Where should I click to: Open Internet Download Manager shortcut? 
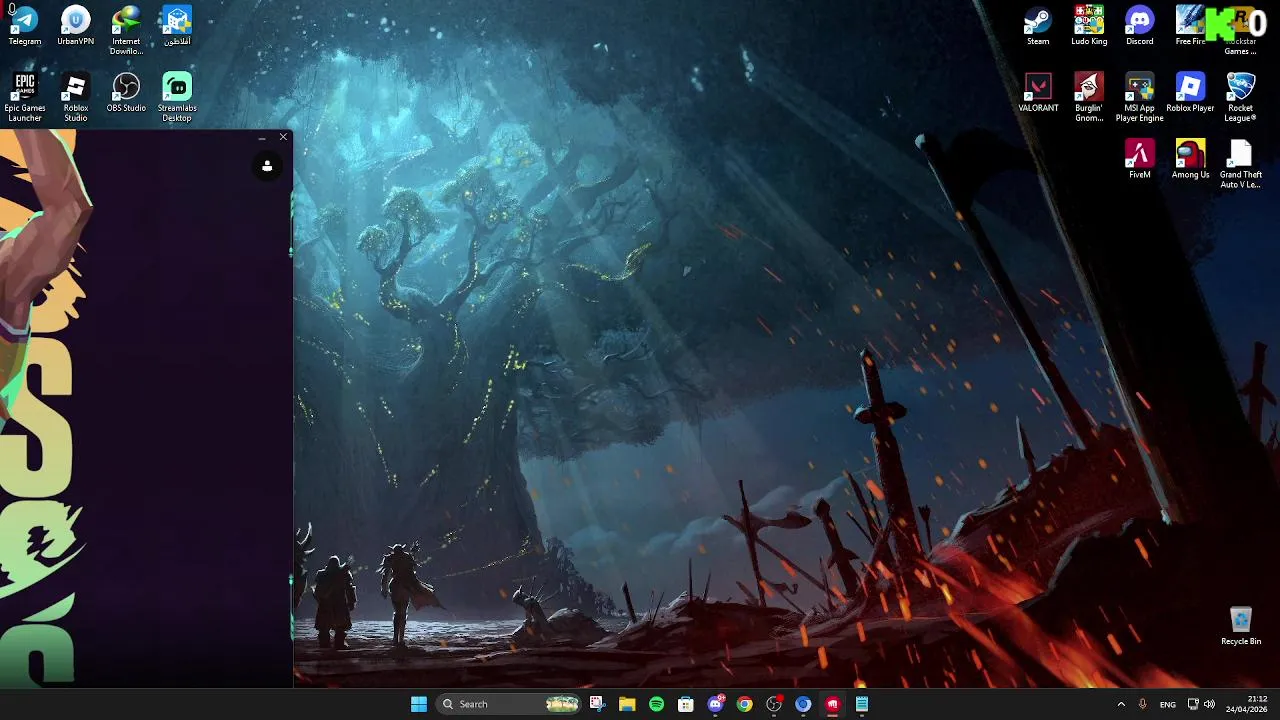pyautogui.click(x=126, y=31)
